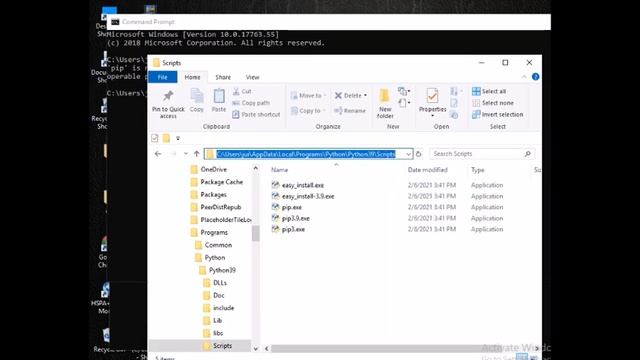Click horizontal scrollbar left arrow
Viewport: 640px width, 360px height.
[x=267, y=349]
